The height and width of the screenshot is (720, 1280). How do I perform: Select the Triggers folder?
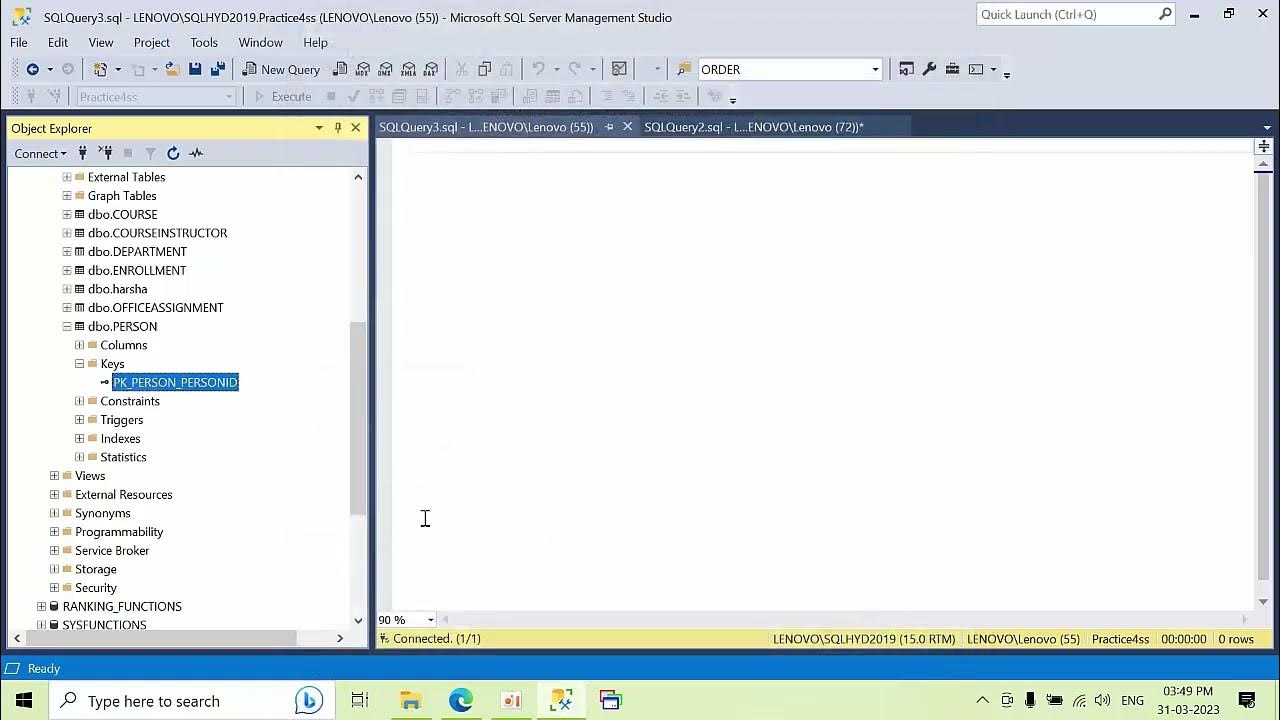coord(122,420)
